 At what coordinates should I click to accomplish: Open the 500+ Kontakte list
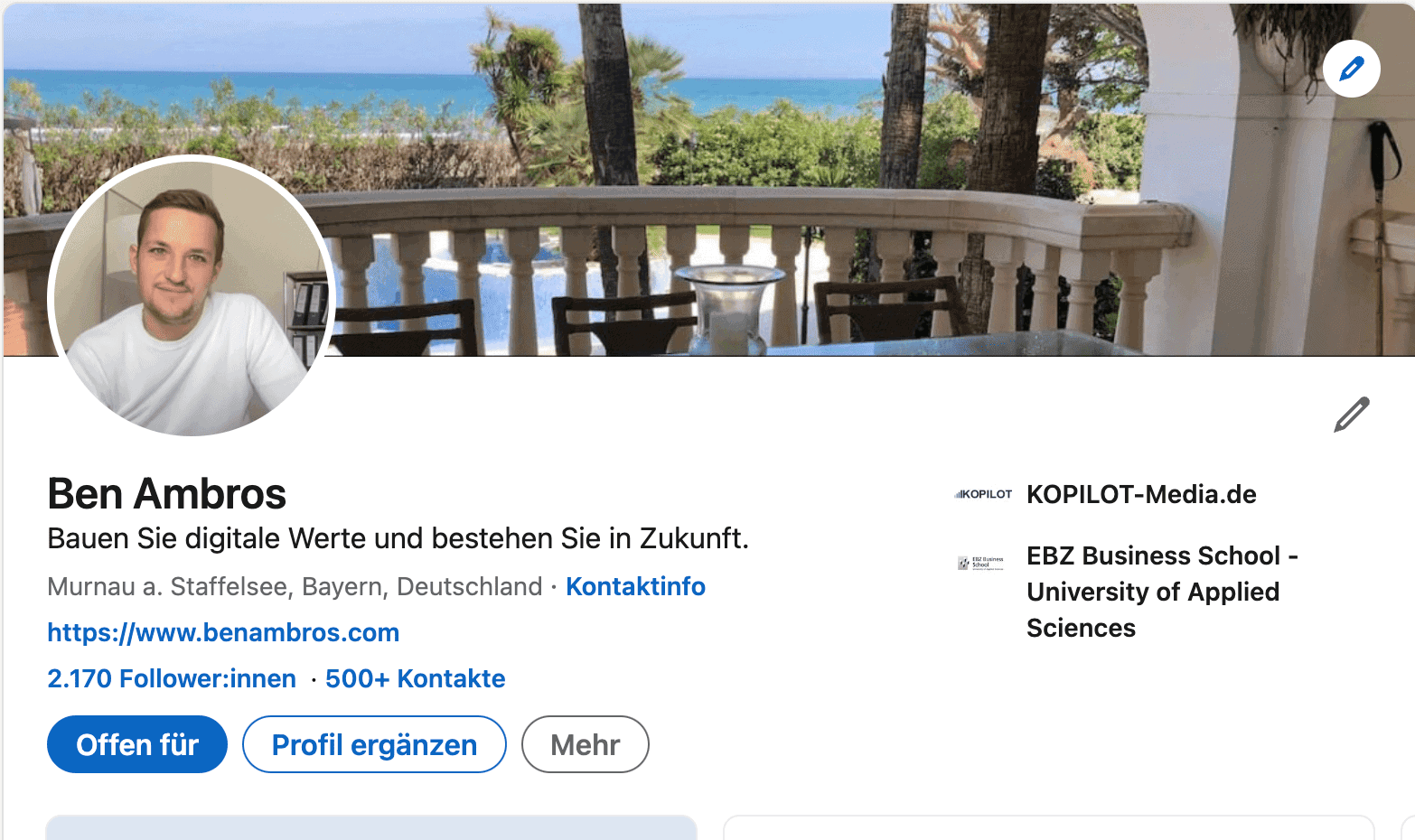tap(415, 678)
